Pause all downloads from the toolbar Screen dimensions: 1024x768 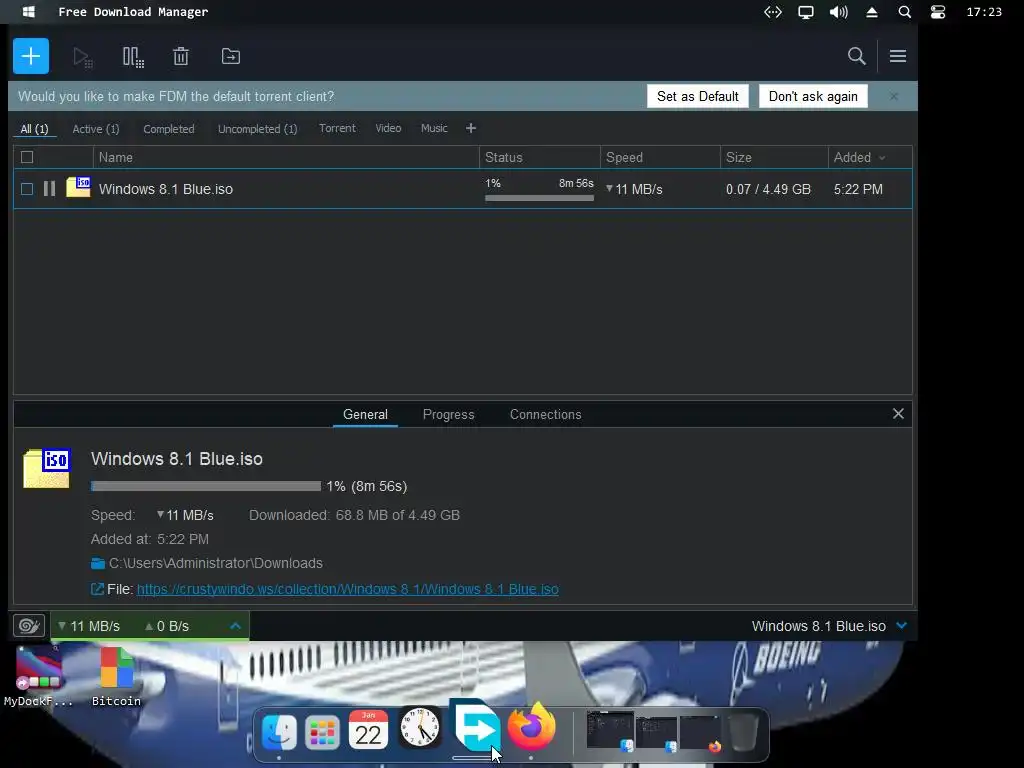pos(133,57)
